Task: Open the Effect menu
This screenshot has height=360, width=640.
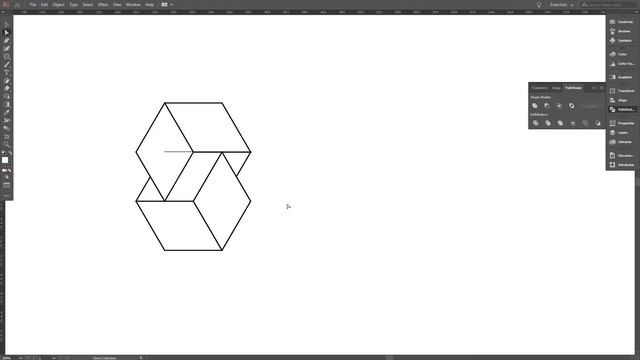Action: point(103,4)
